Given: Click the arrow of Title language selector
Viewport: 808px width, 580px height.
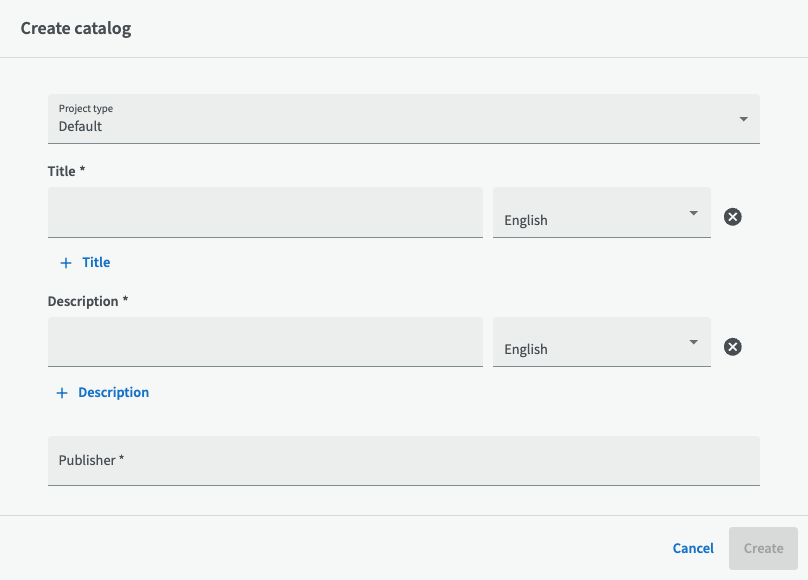Looking at the screenshot, I should click(x=694, y=213).
